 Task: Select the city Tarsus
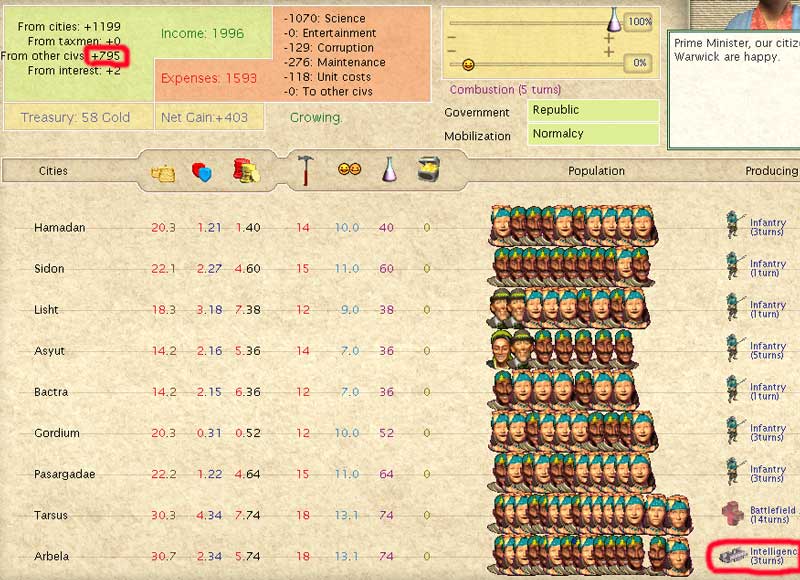click(51, 515)
